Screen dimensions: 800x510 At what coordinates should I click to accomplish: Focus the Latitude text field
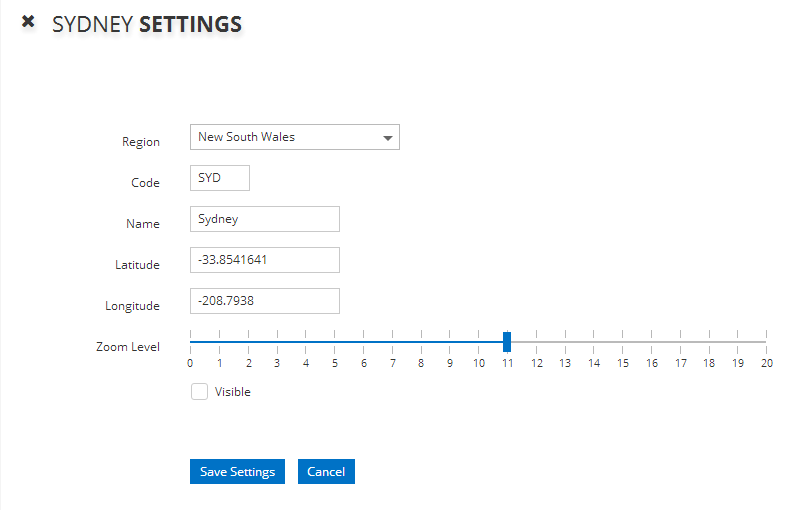264,260
